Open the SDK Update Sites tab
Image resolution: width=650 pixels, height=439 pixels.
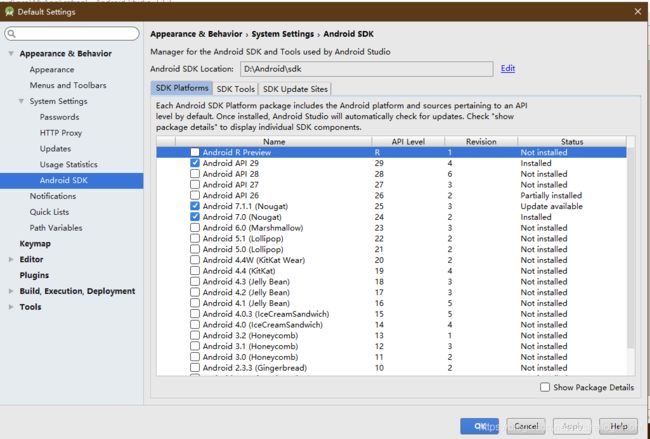pos(295,89)
